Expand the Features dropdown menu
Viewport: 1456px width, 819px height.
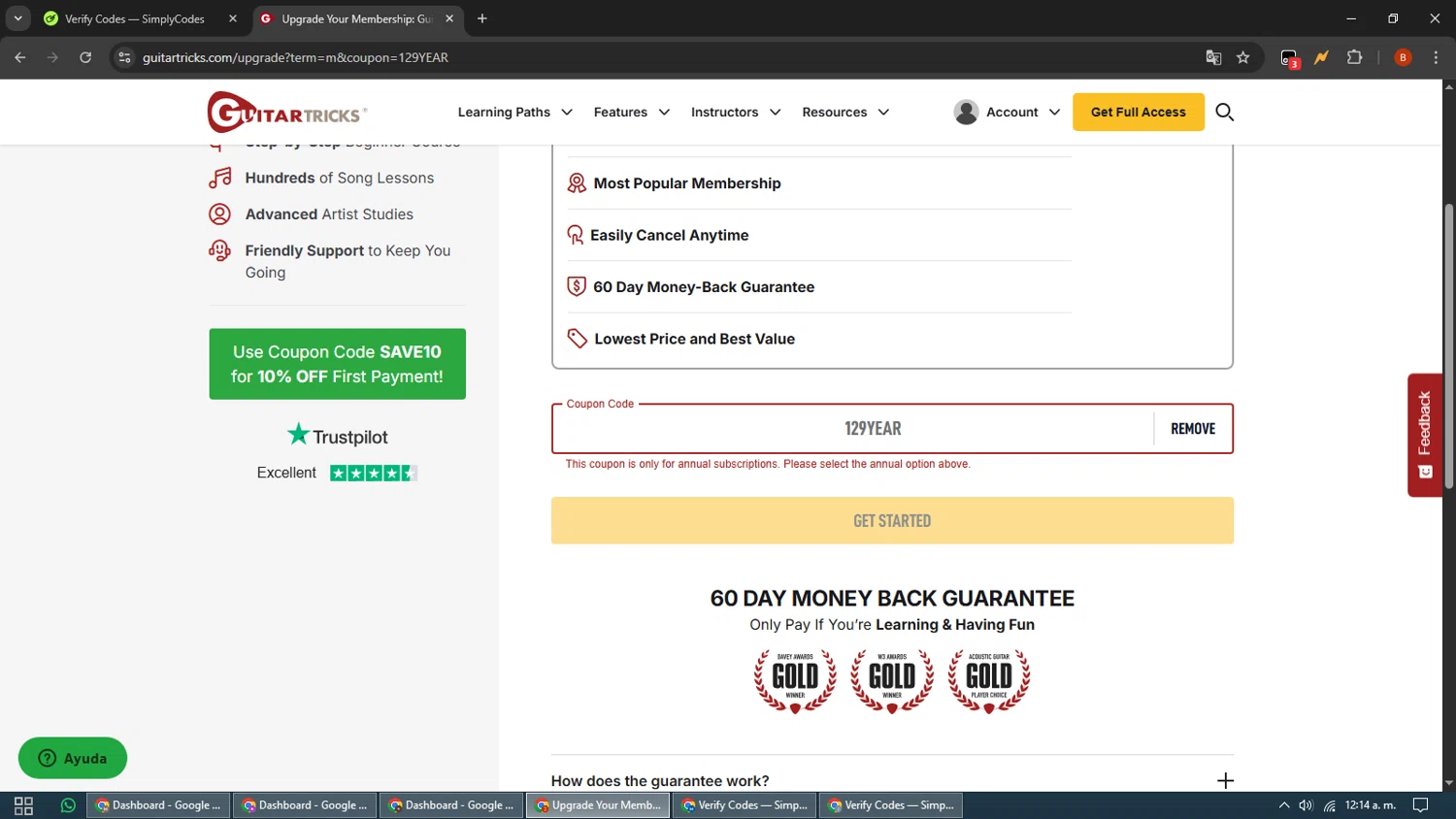coord(631,113)
